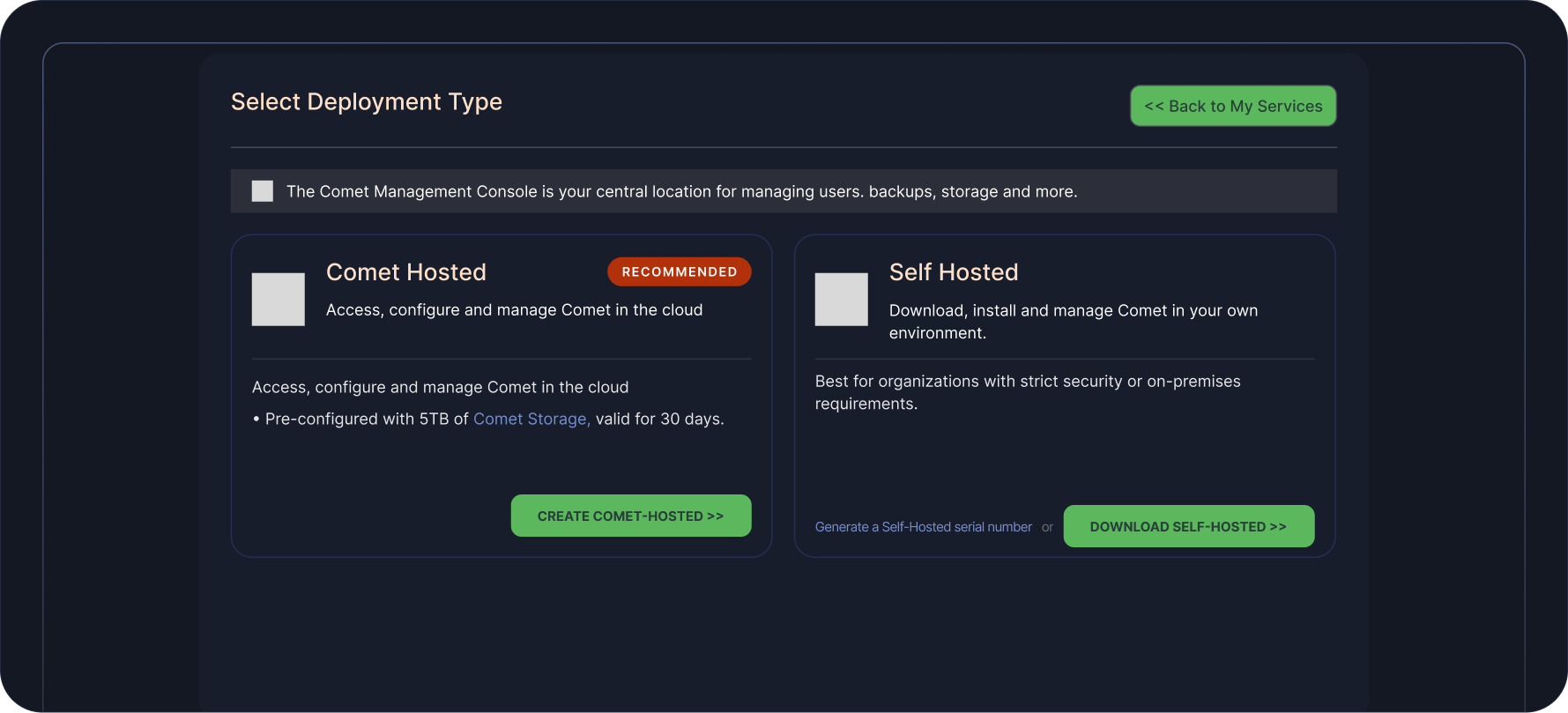Open the Comet Storage link

pyautogui.click(x=531, y=420)
